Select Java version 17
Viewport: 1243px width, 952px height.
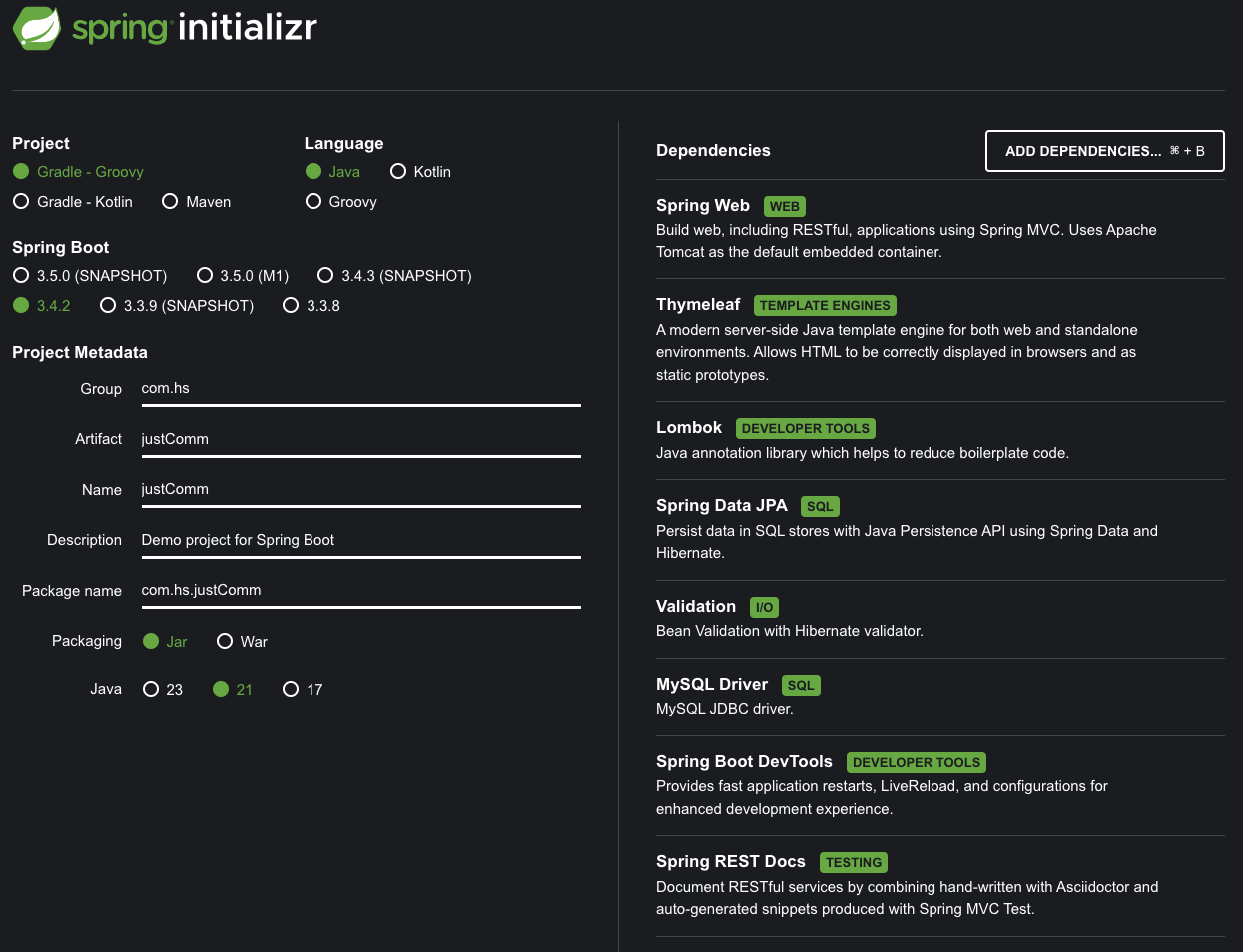point(303,690)
